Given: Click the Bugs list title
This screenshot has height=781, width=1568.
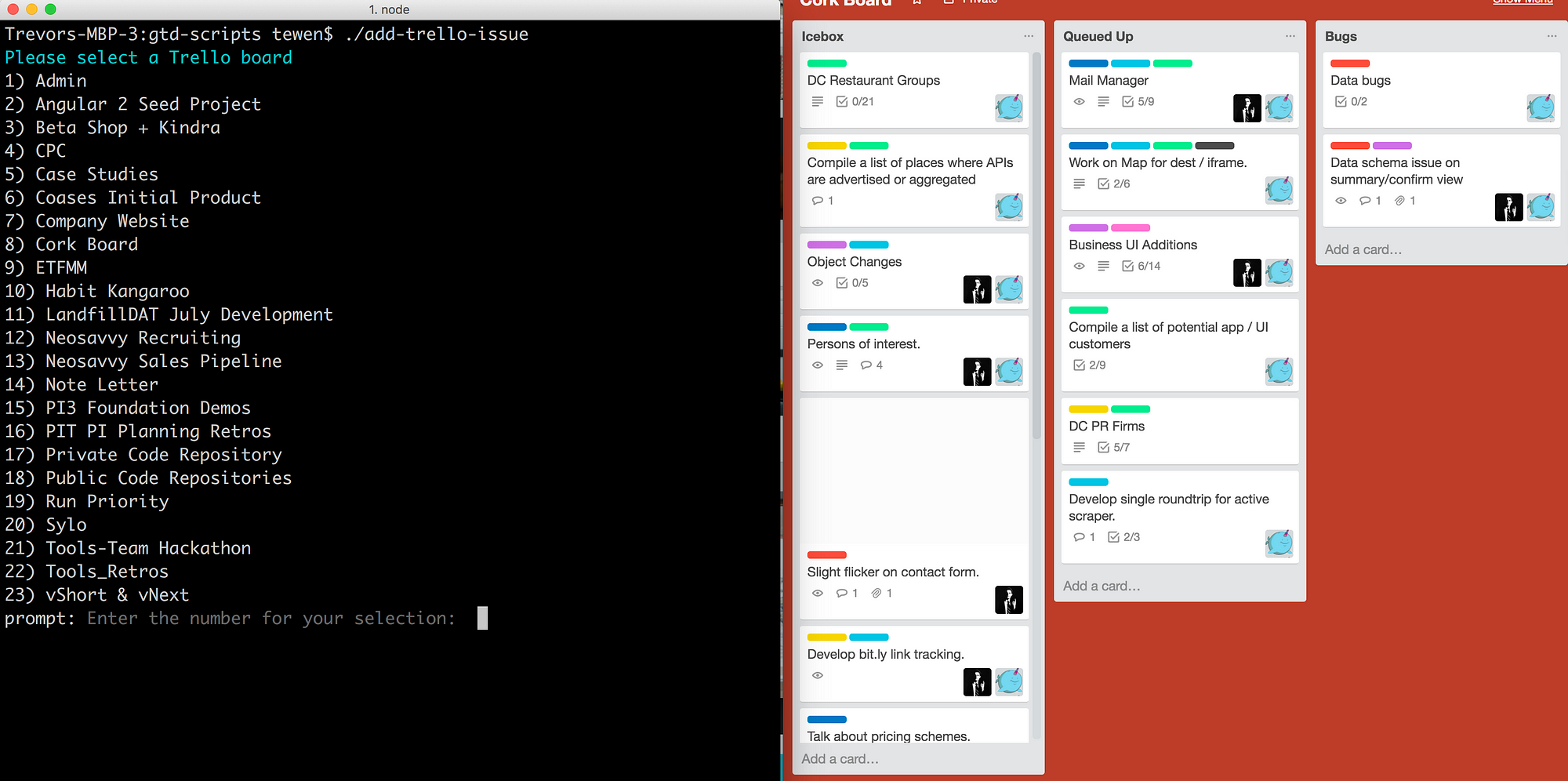Looking at the screenshot, I should [1341, 36].
